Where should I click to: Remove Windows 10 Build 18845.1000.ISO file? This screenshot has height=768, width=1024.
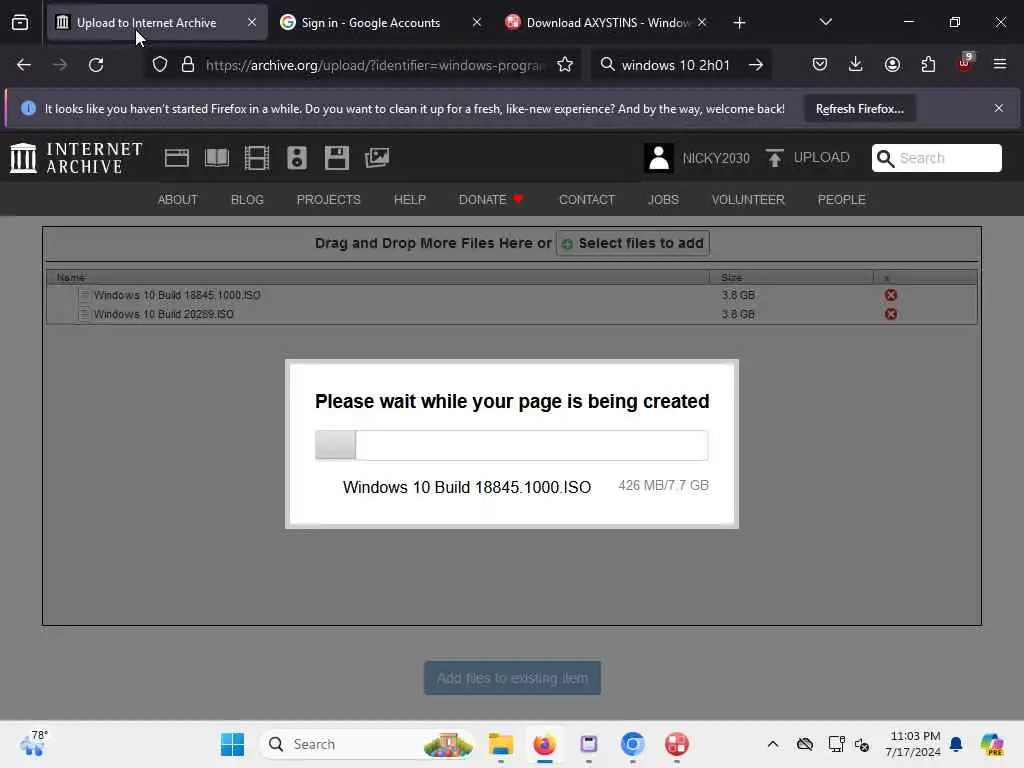pyautogui.click(x=891, y=295)
